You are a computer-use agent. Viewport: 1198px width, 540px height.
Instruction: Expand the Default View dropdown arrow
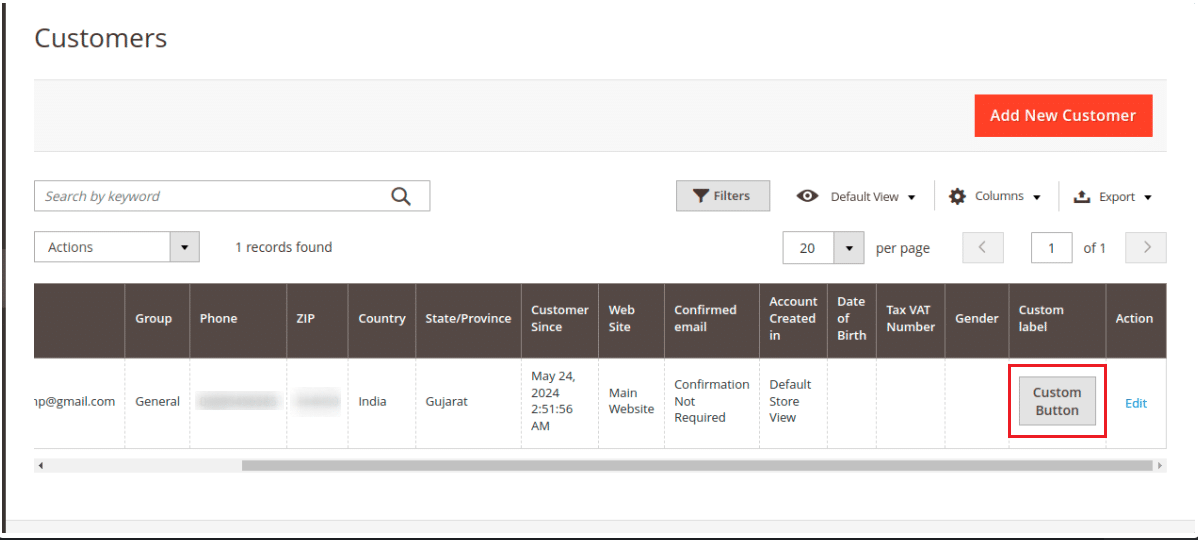point(911,198)
